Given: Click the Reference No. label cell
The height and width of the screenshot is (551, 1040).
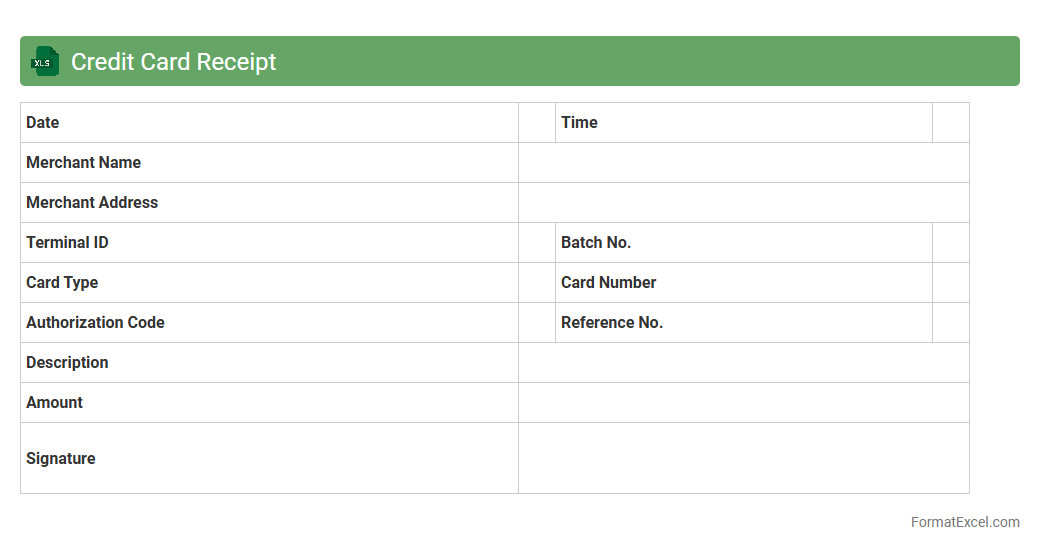Looking at the screenshot, I should [x=743, y=322].
